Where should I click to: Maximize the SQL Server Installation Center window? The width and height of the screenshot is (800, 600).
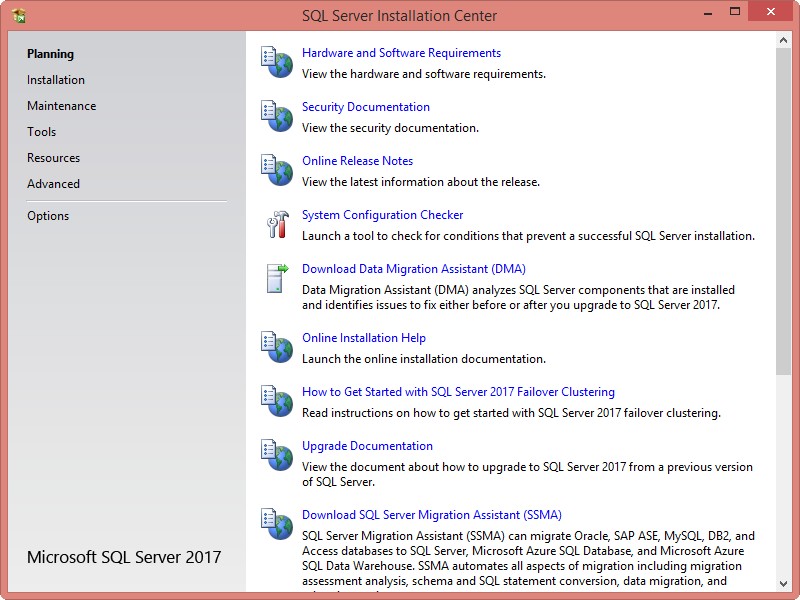(x=735, y=12)
